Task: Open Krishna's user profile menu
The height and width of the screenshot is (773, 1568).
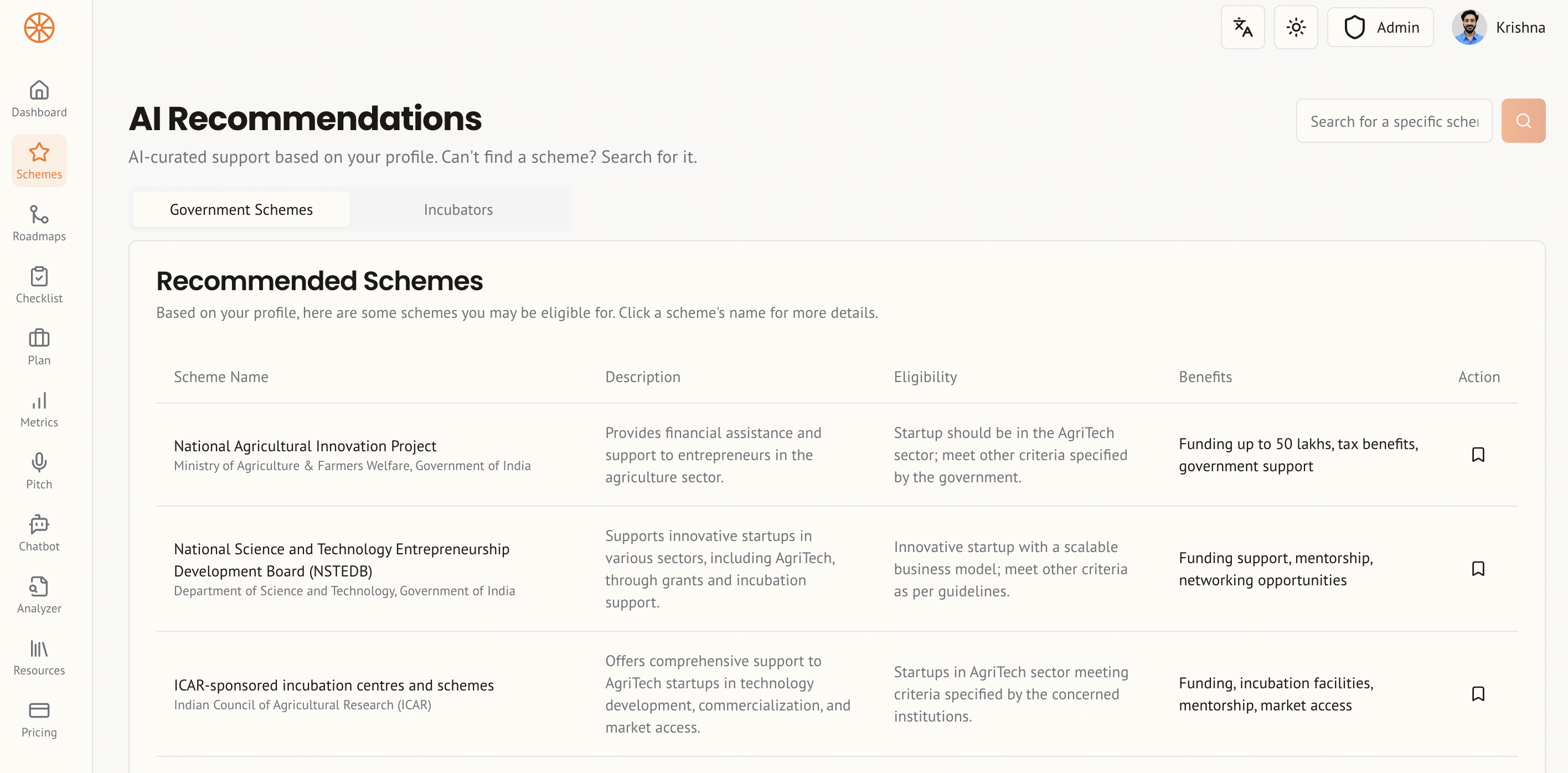Action: [1498, 27]
